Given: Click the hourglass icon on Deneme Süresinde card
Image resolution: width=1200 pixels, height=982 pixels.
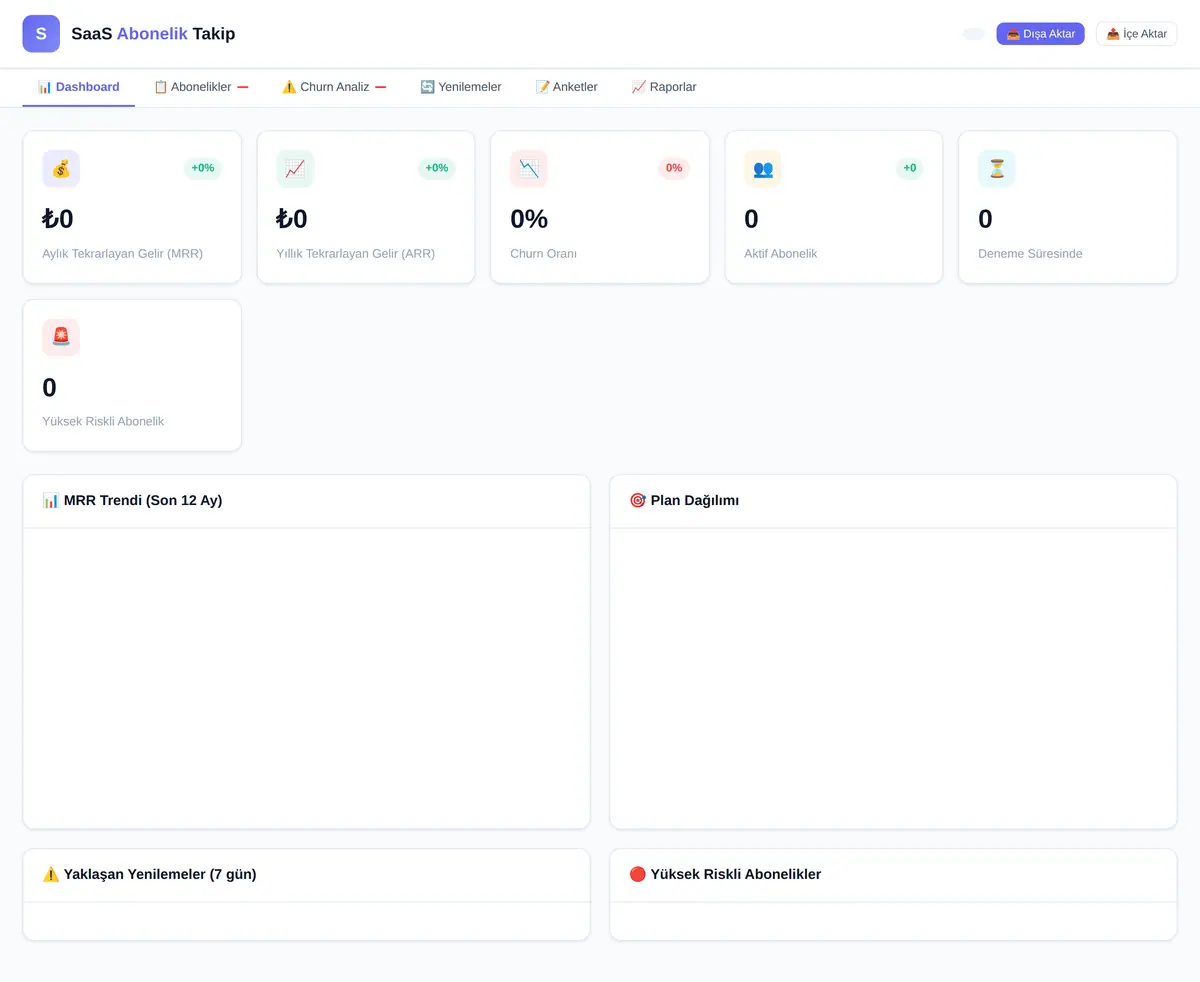Looking at the screenshot, I should pos(997,169).
